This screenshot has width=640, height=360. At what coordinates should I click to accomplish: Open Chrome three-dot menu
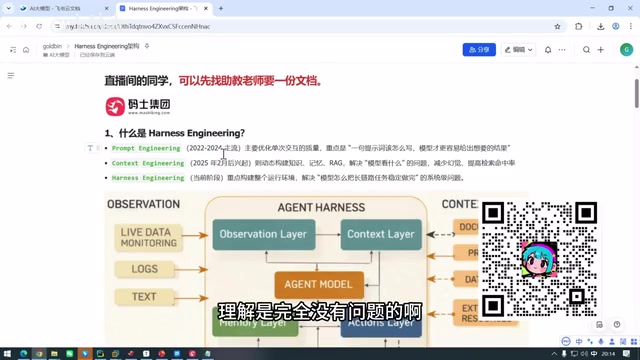coord(631,27)
